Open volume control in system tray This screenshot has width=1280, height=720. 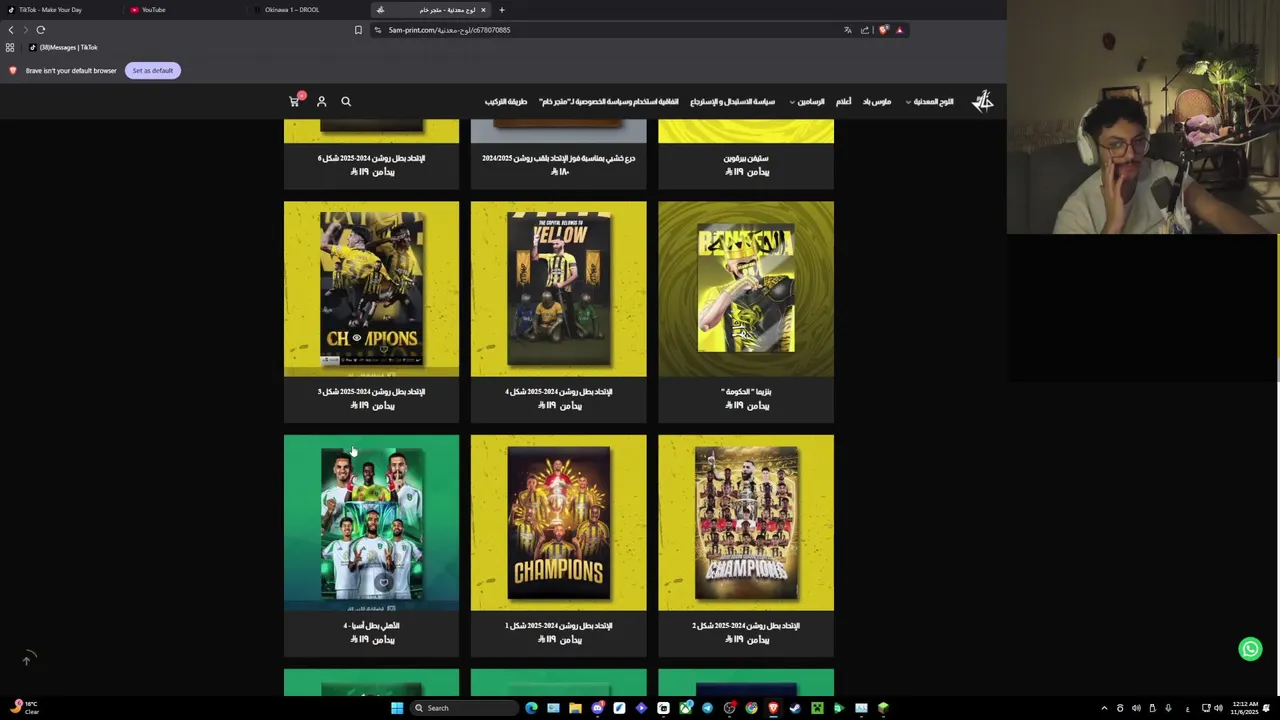pyautogui.click(x=1218, y=708)
